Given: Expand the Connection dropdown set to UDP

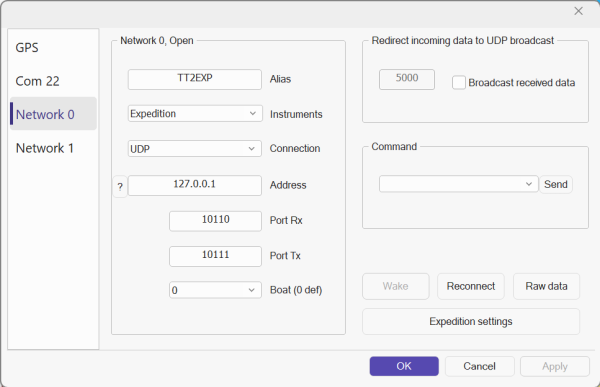Looking at the screenshot, I should [195, 149].
